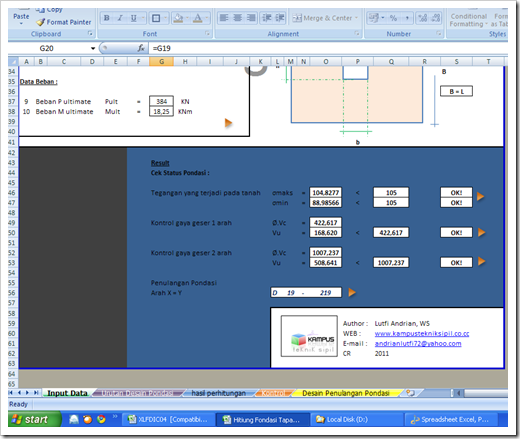Screen dimensions: 520x439
Task: Open the Fill Color dropdown arrow
Action: point(187,18)
